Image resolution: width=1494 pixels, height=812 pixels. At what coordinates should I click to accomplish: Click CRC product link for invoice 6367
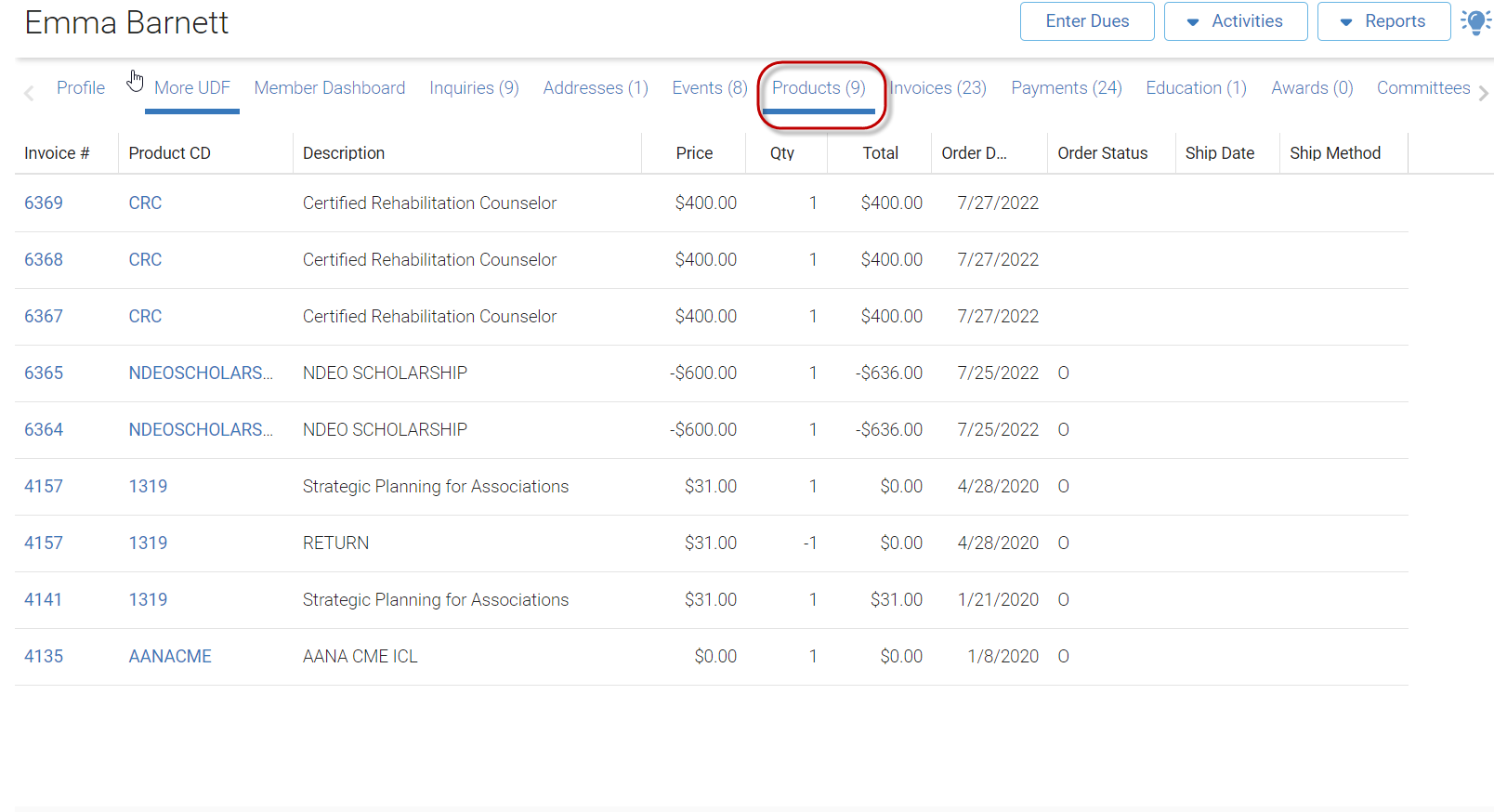click(145, 317)
